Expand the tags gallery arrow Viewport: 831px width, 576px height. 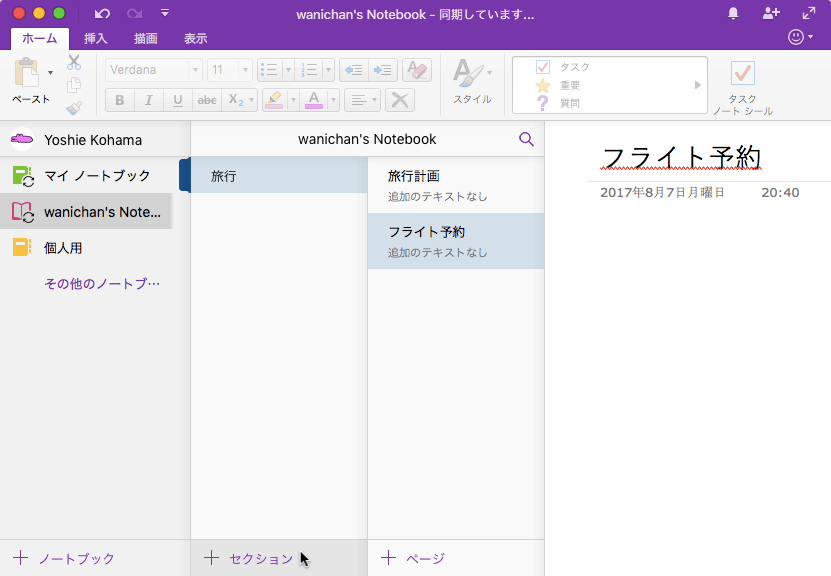point(698,85)
